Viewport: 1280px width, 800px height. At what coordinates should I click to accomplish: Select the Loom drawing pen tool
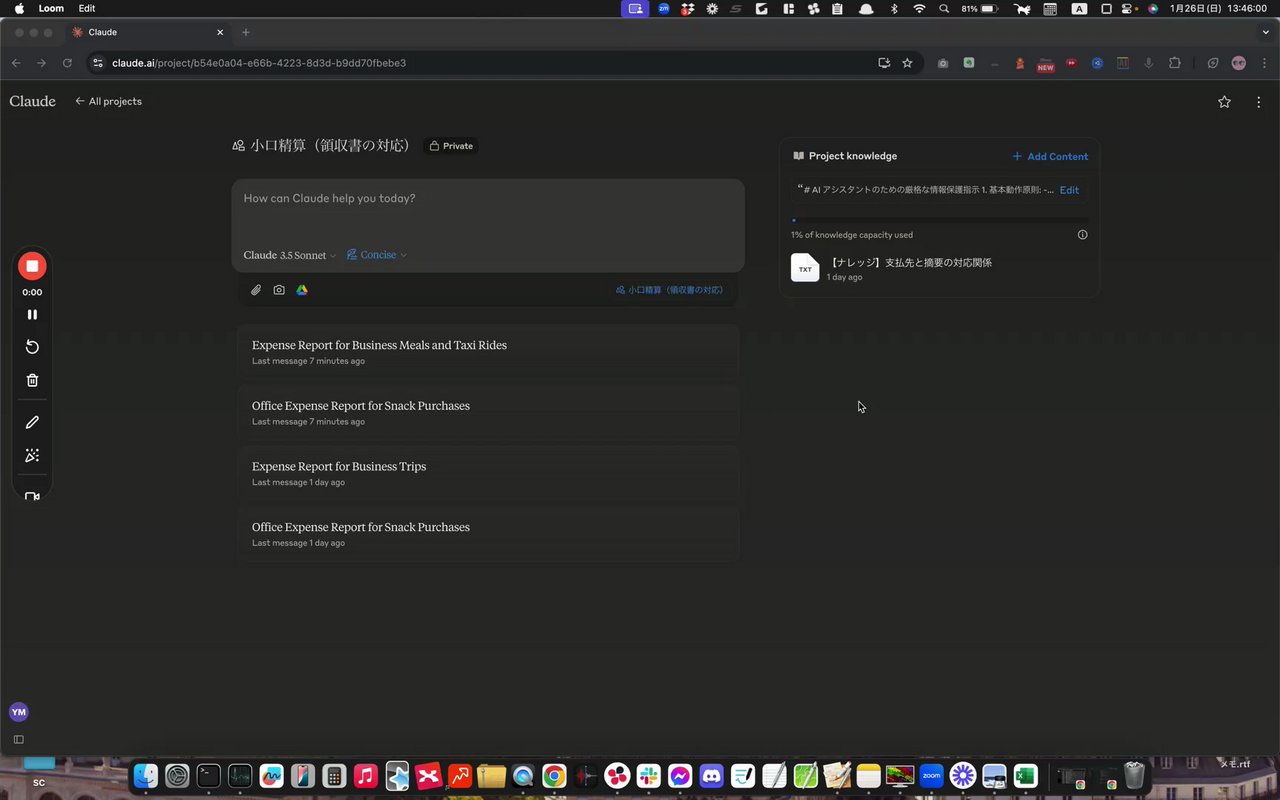point(32,423)
